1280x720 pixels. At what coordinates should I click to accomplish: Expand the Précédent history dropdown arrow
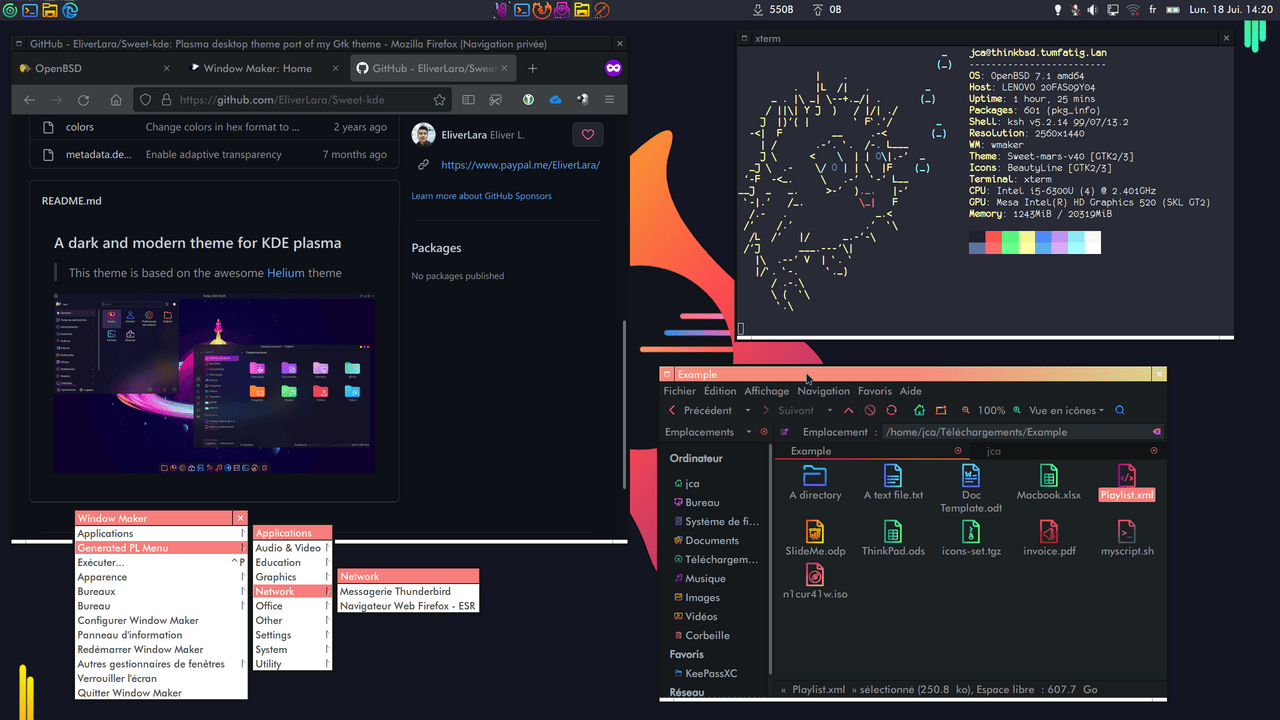(747, 411)
